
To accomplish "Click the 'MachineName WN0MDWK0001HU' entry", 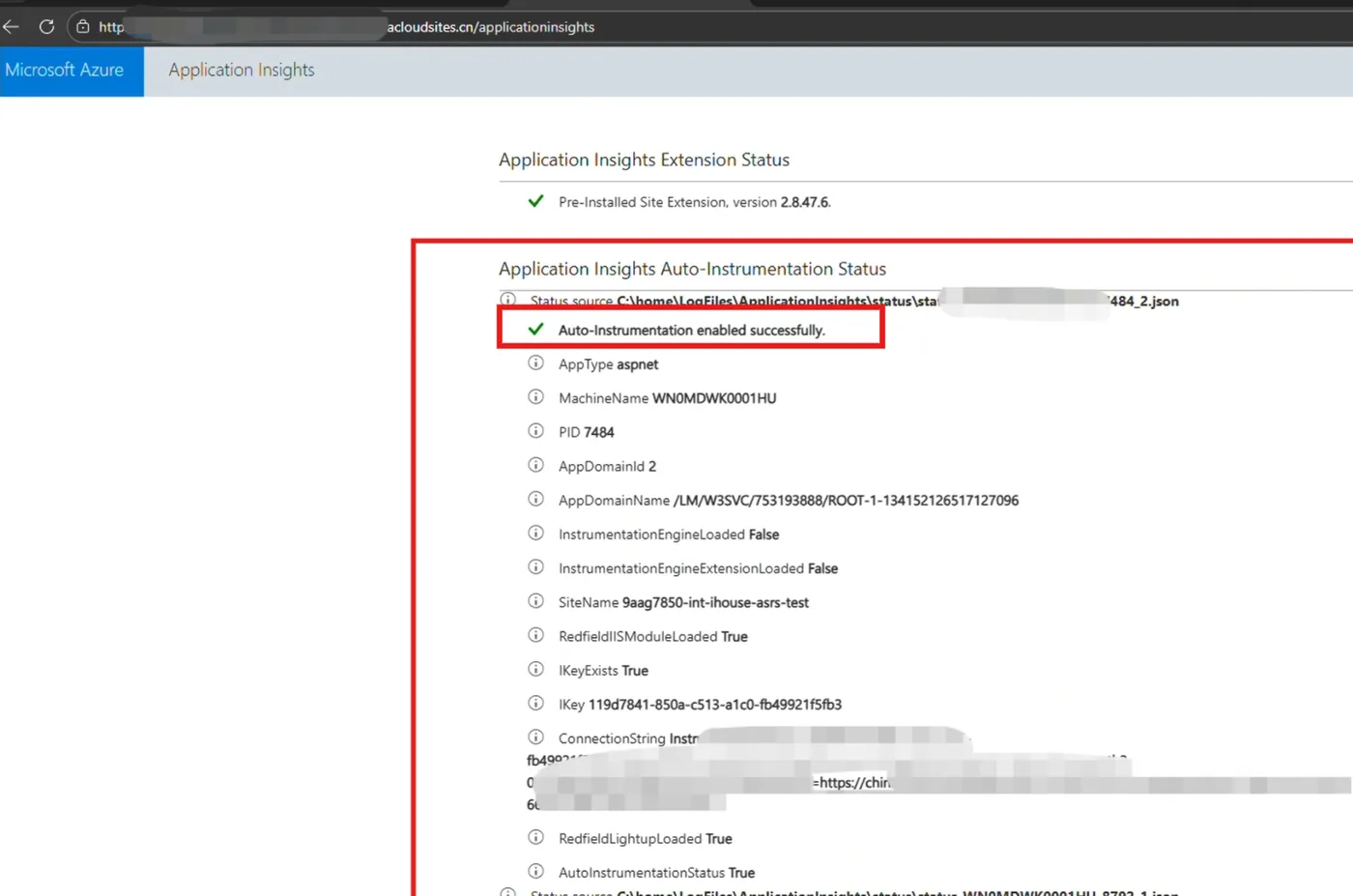I will 668,398.
